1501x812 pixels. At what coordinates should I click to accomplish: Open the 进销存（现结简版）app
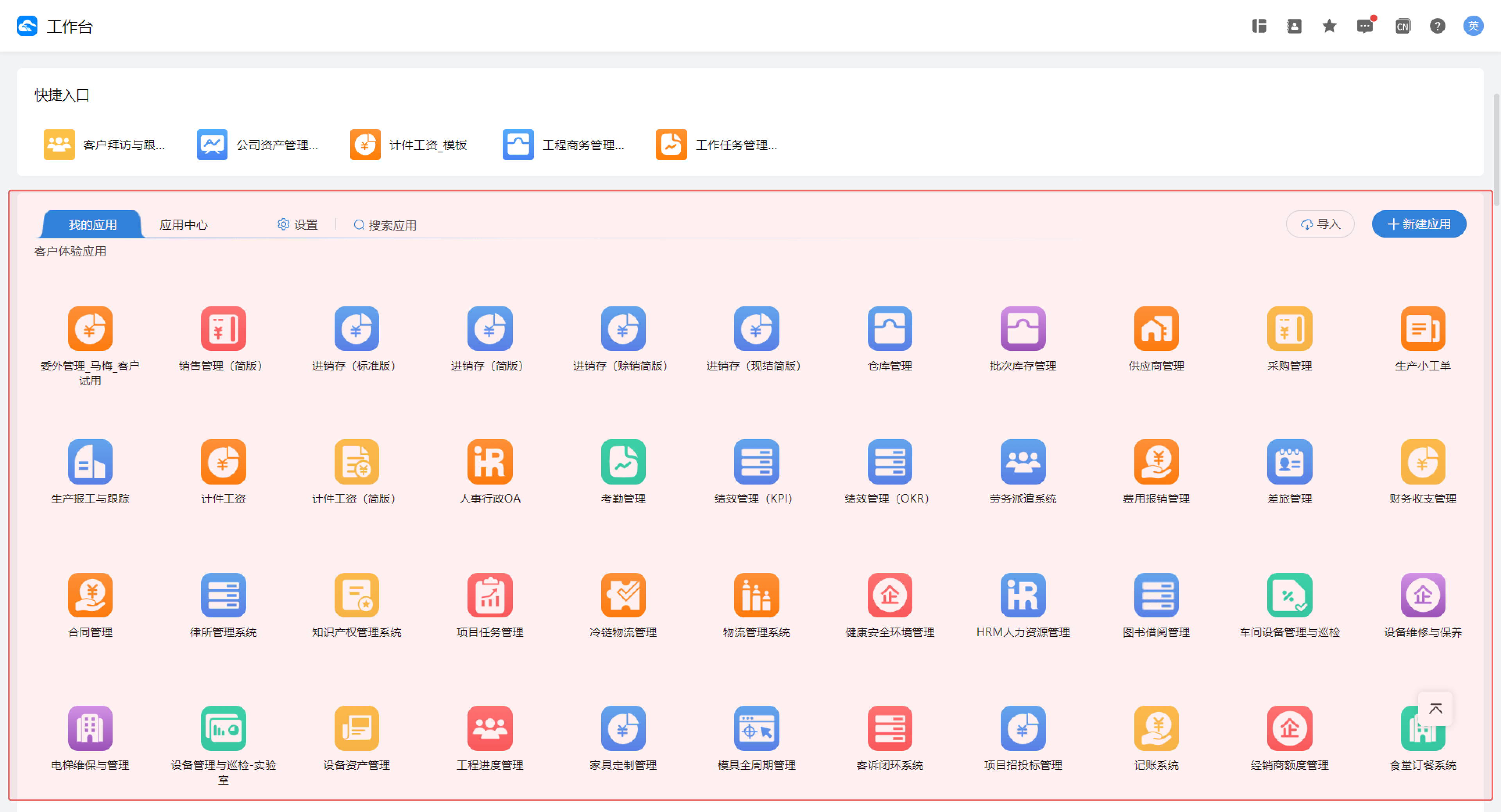pyautogui.click(x=756, y=329)
